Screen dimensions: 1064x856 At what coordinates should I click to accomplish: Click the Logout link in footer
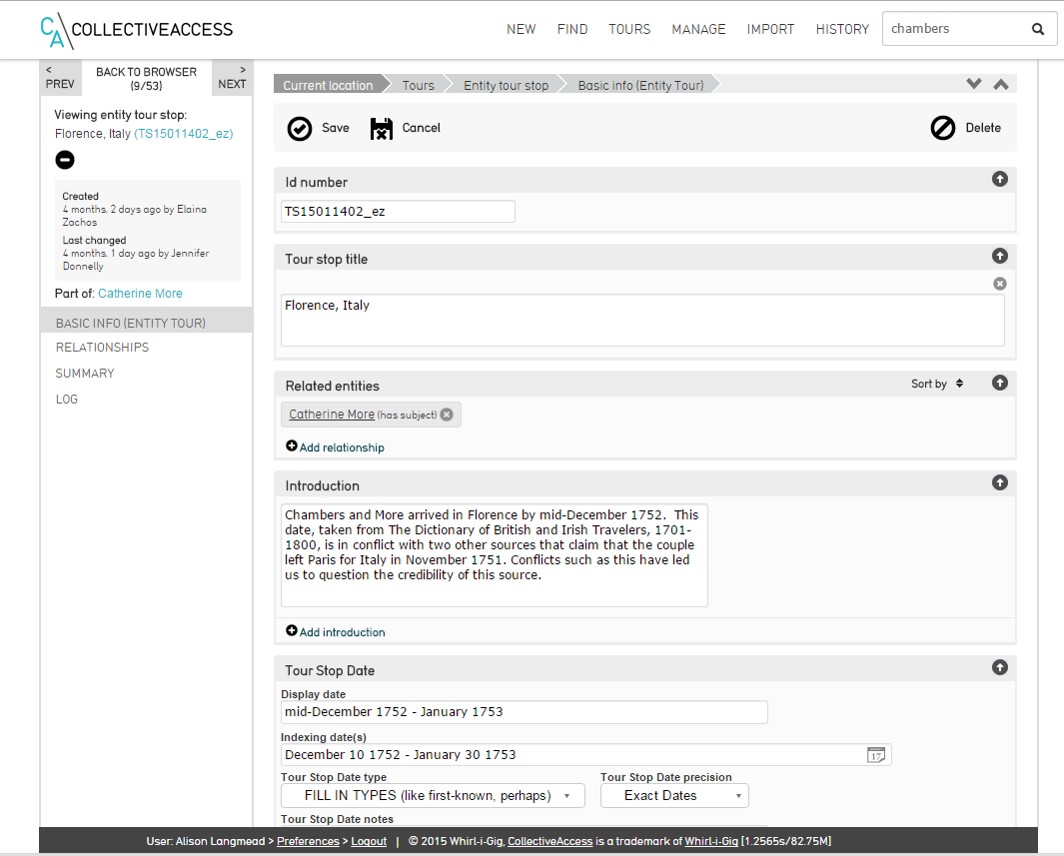point(368,841)
